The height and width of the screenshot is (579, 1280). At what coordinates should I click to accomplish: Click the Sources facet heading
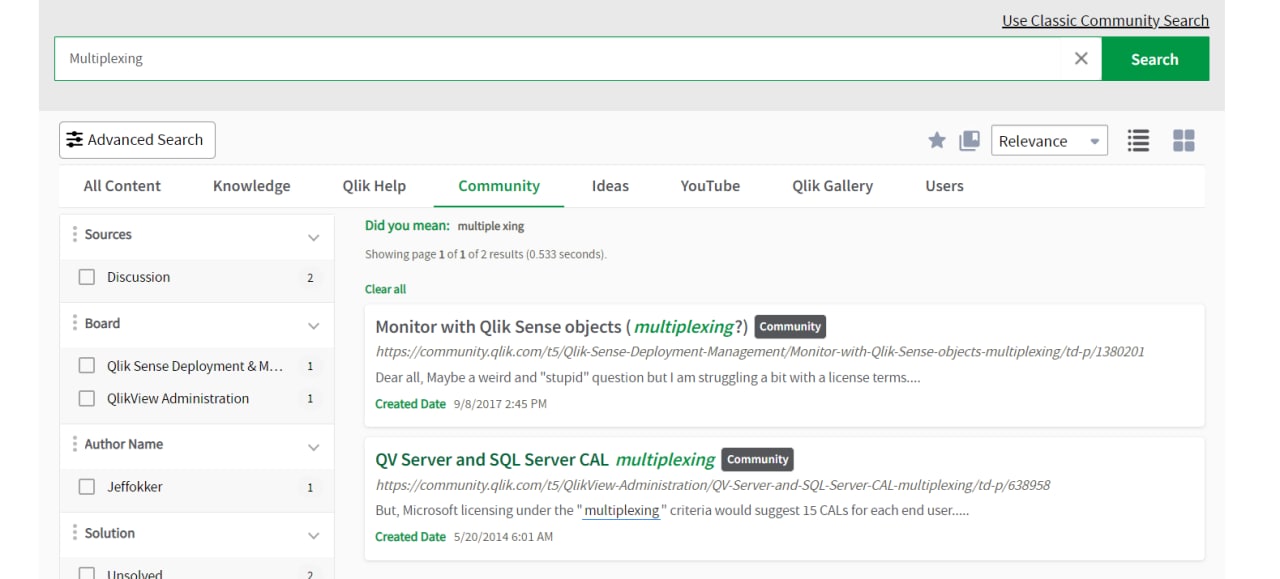108,234
